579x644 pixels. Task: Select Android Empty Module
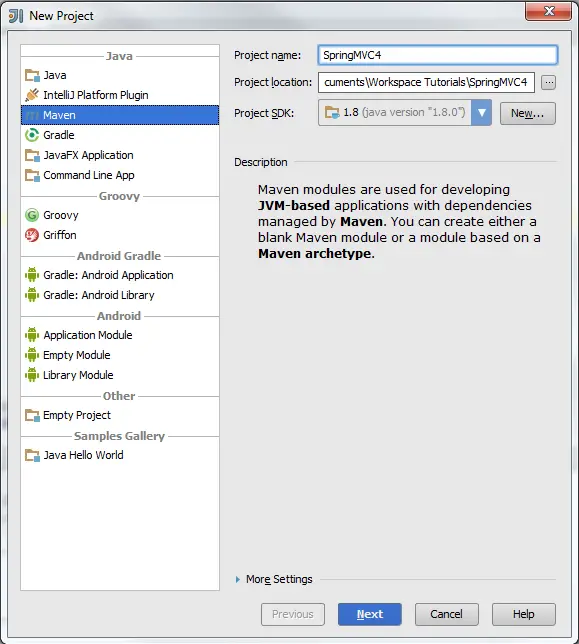click(120, 355)
